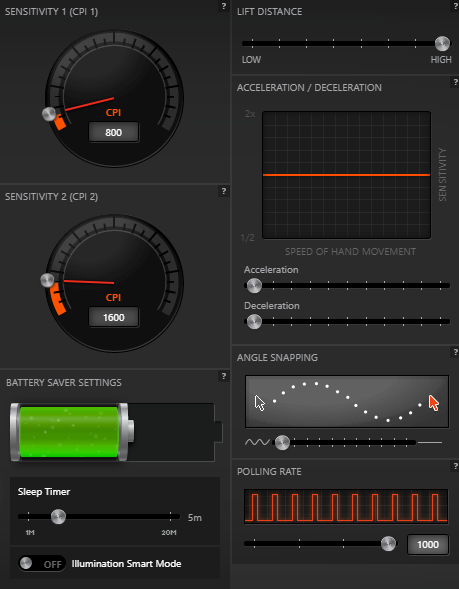Viewport: 459px width, 589px height.
Task: Click the Acceleration slider handle
Action: pos(254,285)
